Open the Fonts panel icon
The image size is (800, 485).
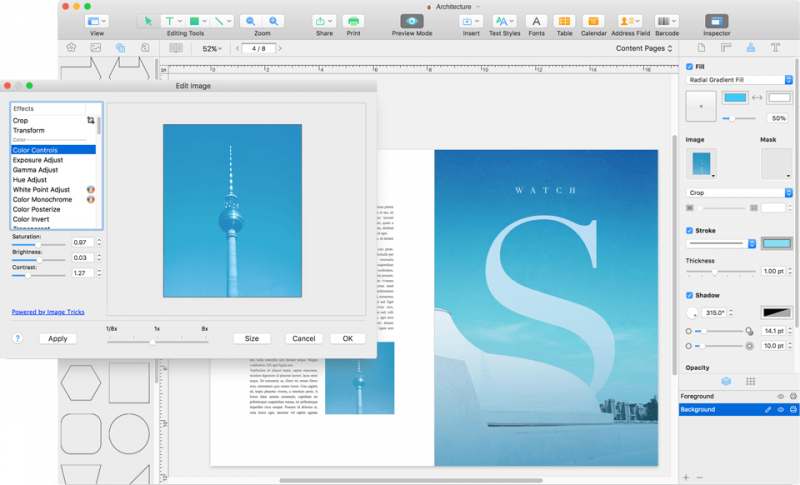coord(536,20)
